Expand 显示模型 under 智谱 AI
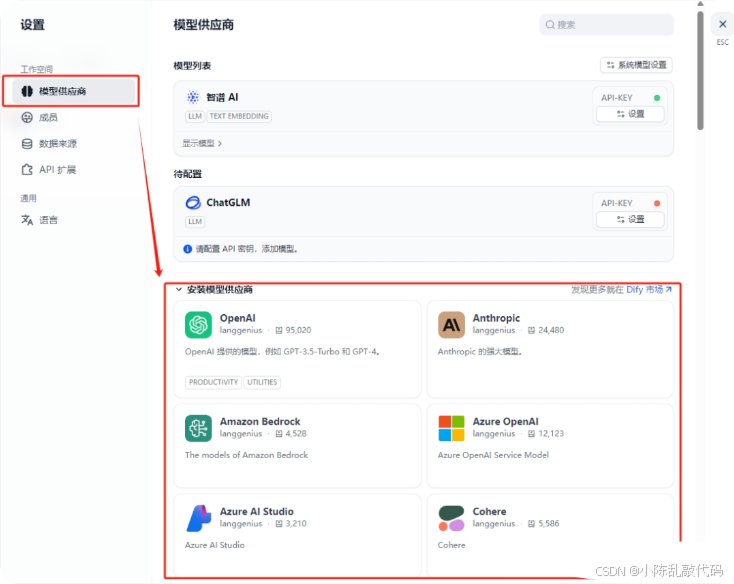734x584 pixels. click(x=202, y=143)
